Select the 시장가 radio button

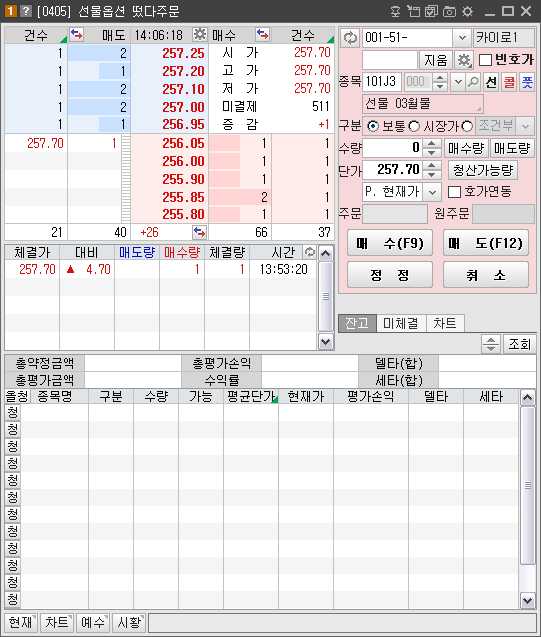pyautogui.click(x=414, y=126)
